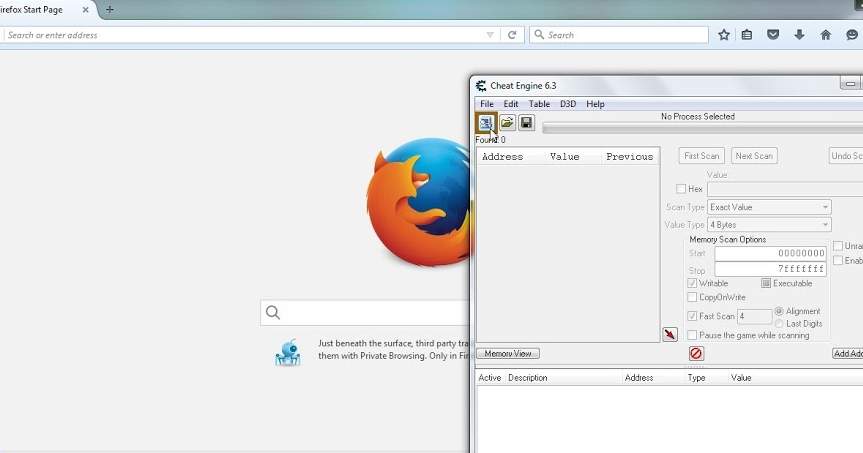Screen dimensions: 863x453
Task: Click the No Process Selected label
Action: pos(698,116)
